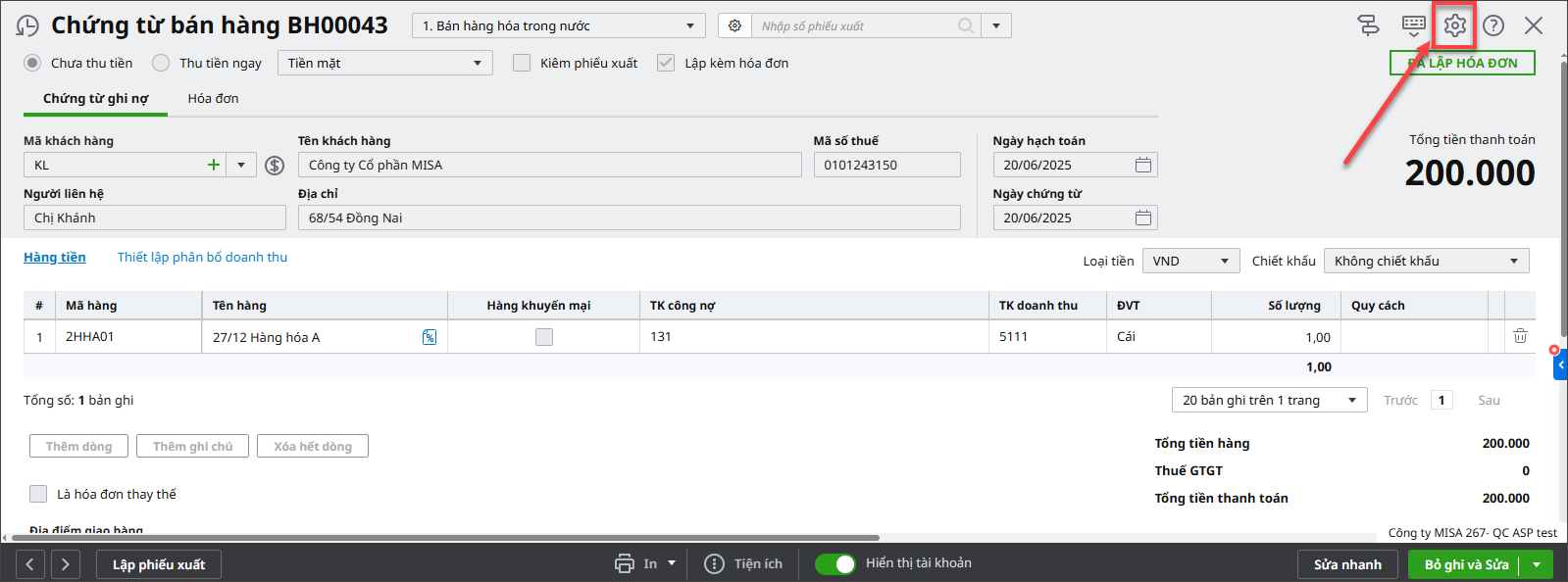The image size is (1568, 582).
Task: Expand the Chiết khấu dropdown
Action: [1426, 261]
